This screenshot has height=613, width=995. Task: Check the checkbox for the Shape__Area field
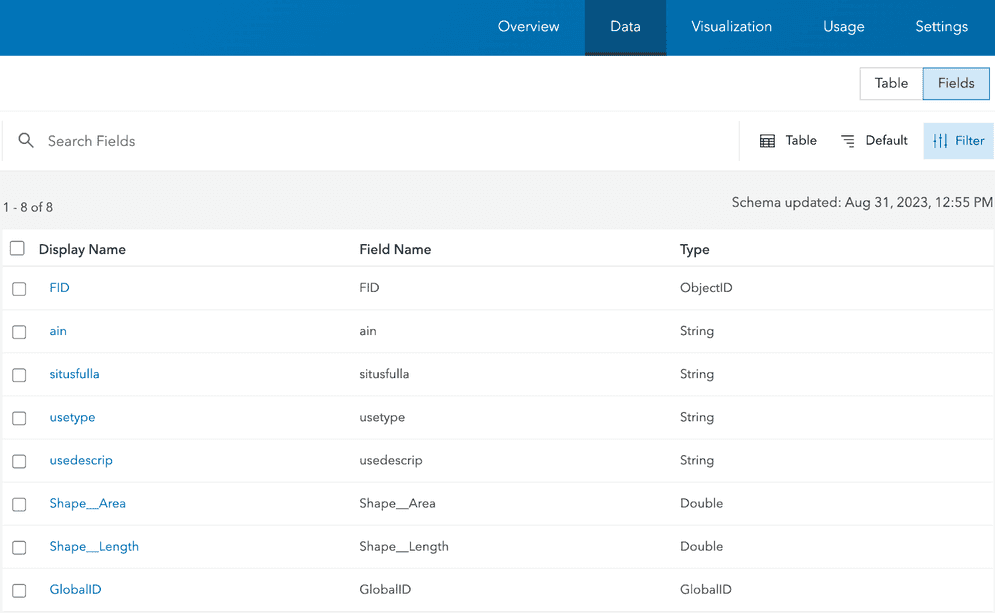[x=17, y=503]
